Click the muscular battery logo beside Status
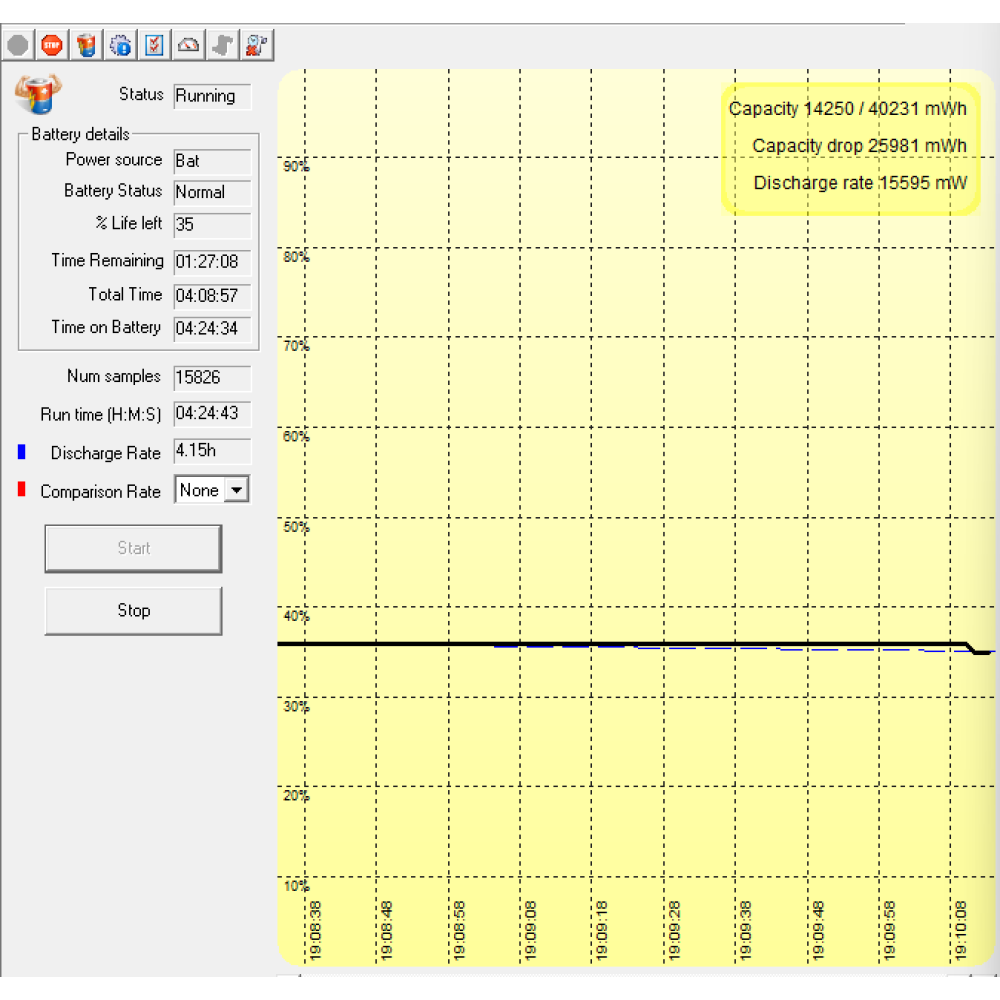 click(x=38, y=96)
